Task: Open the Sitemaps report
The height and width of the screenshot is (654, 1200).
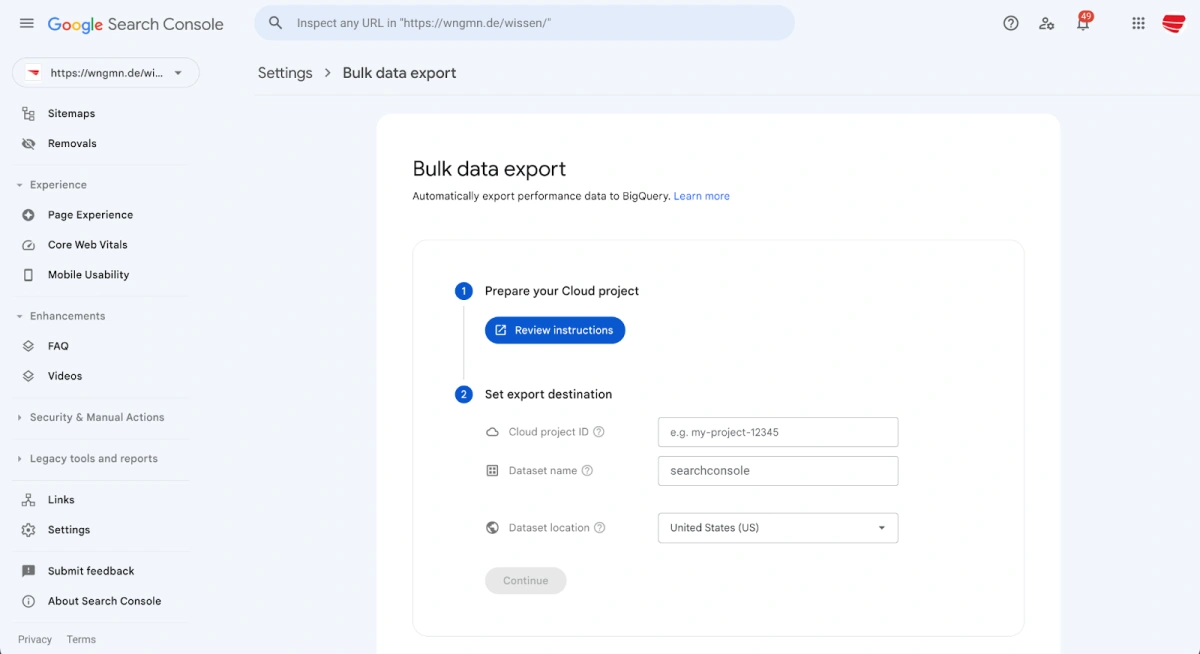Action: 71,113
